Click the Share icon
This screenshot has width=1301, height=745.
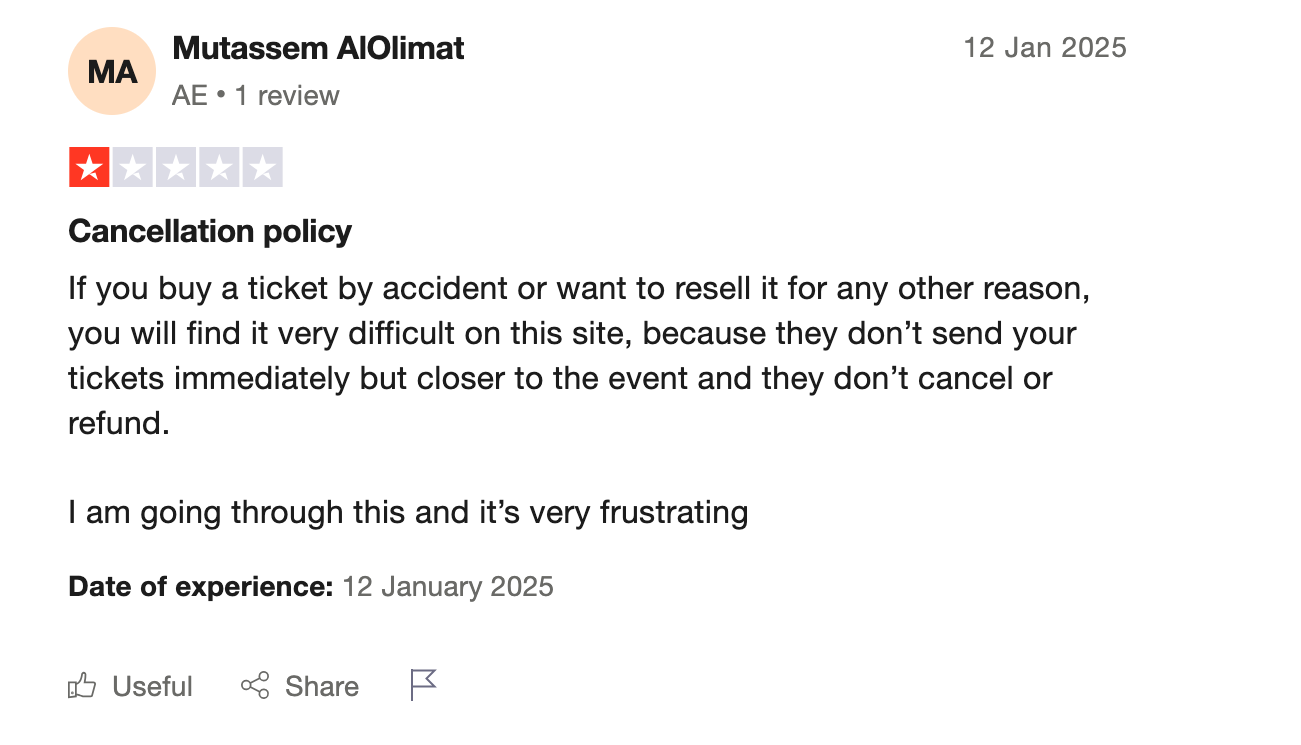[x=256, y=686]
